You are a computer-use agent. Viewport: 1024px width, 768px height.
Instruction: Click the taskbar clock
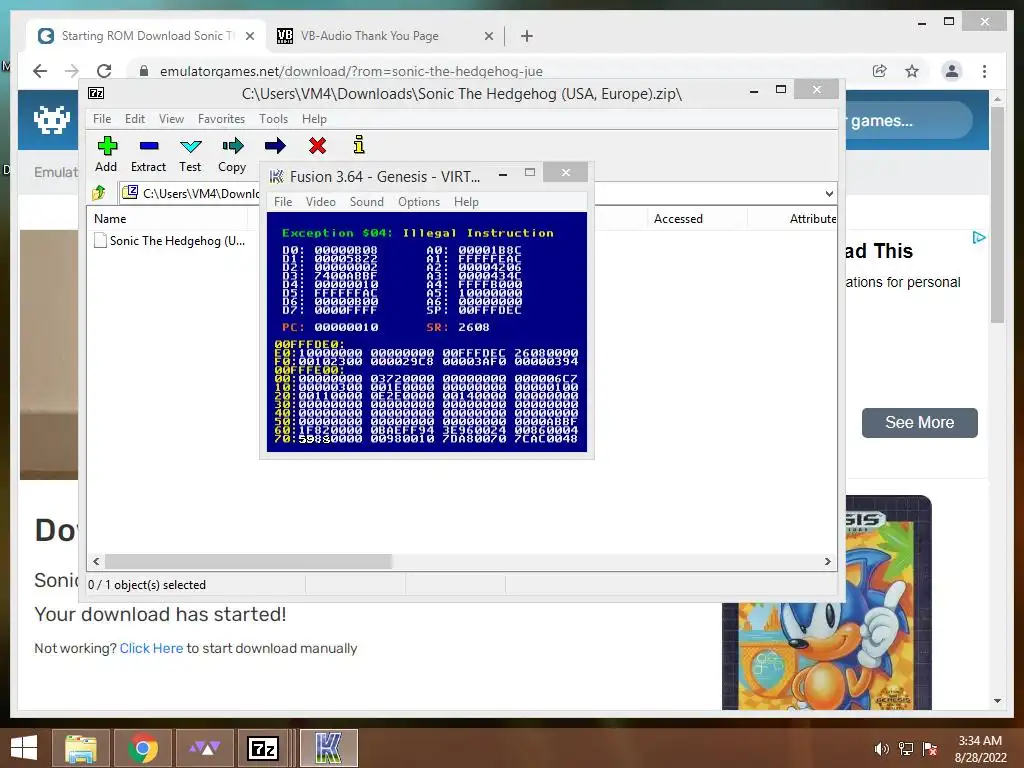(980, 749)
